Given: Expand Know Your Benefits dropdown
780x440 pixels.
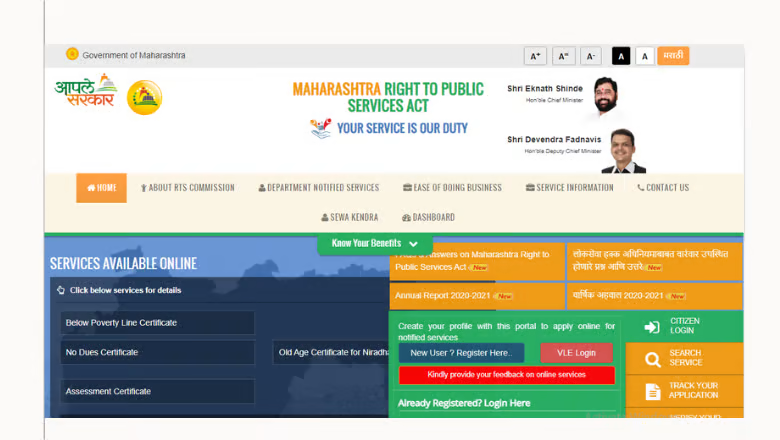Looking at the screenshot, I should coord(375,244).
